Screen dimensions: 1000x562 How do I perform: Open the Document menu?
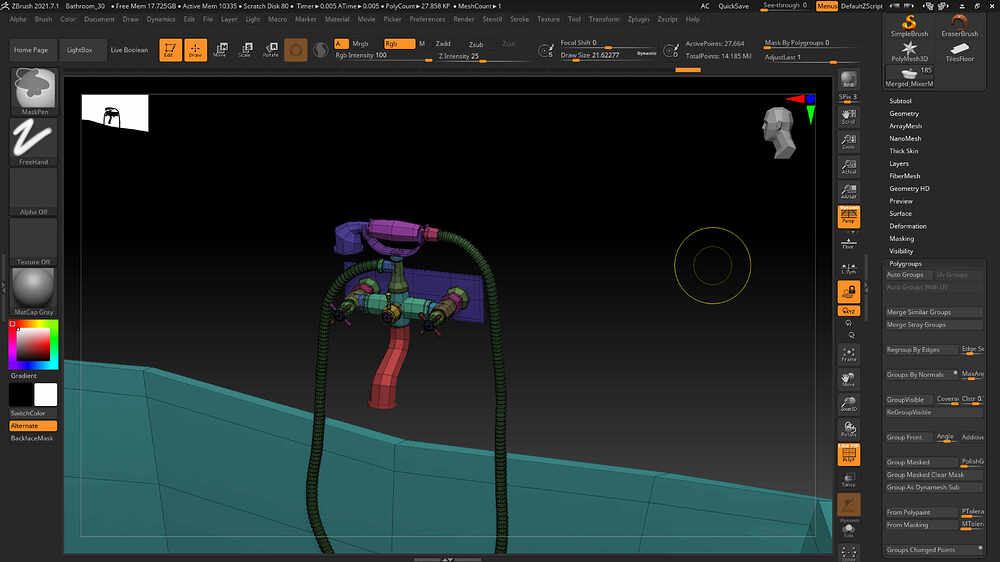[x=99, y=19]
